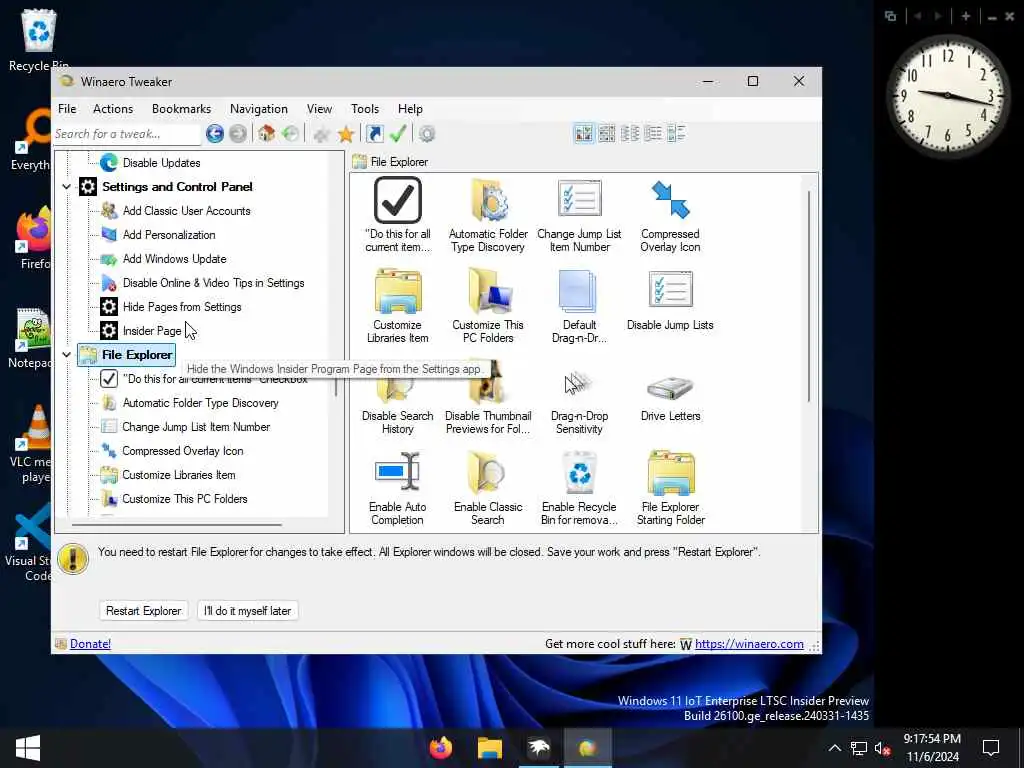Open Drag-n-Drop Sensitivity icon
The height and width of the screenshot is (768, 1024).
point(579,403)
